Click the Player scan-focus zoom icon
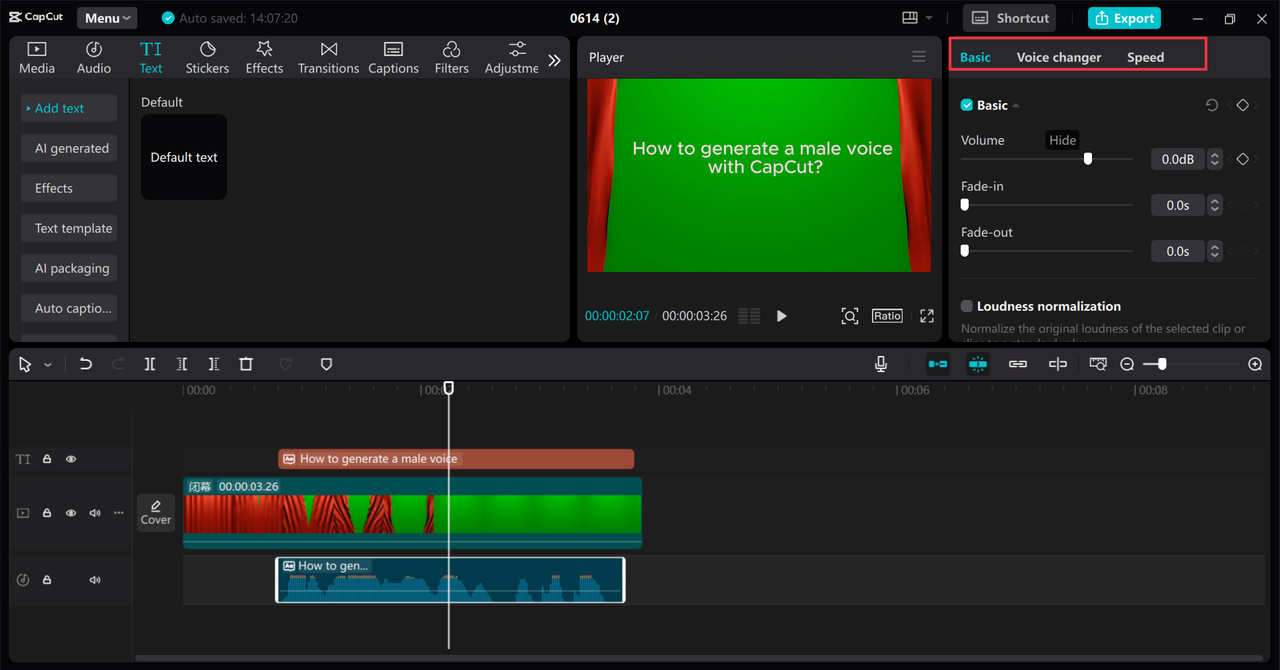1280x670 pixels. (x=850, y=316)
